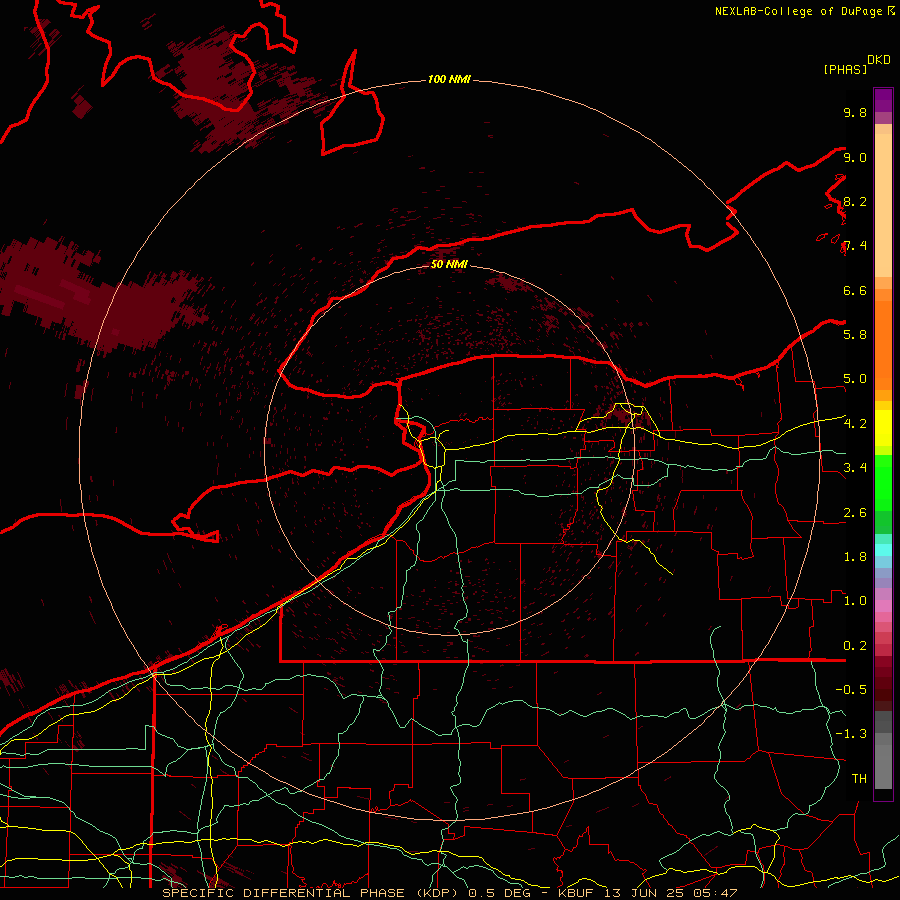Screen dimensions: 900x900
Task: Click the KBUF station identifier in the caption
Action: tap(576, 893)
